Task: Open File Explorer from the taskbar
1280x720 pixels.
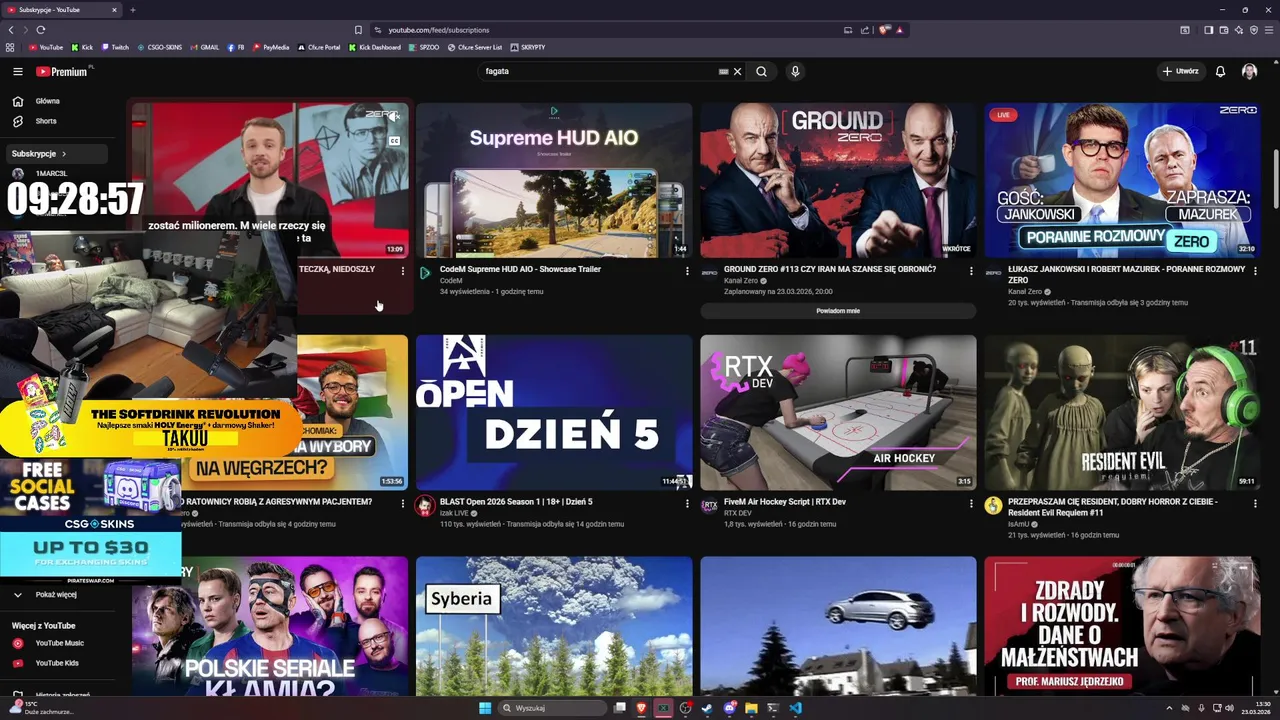Action: pos(751,708)
